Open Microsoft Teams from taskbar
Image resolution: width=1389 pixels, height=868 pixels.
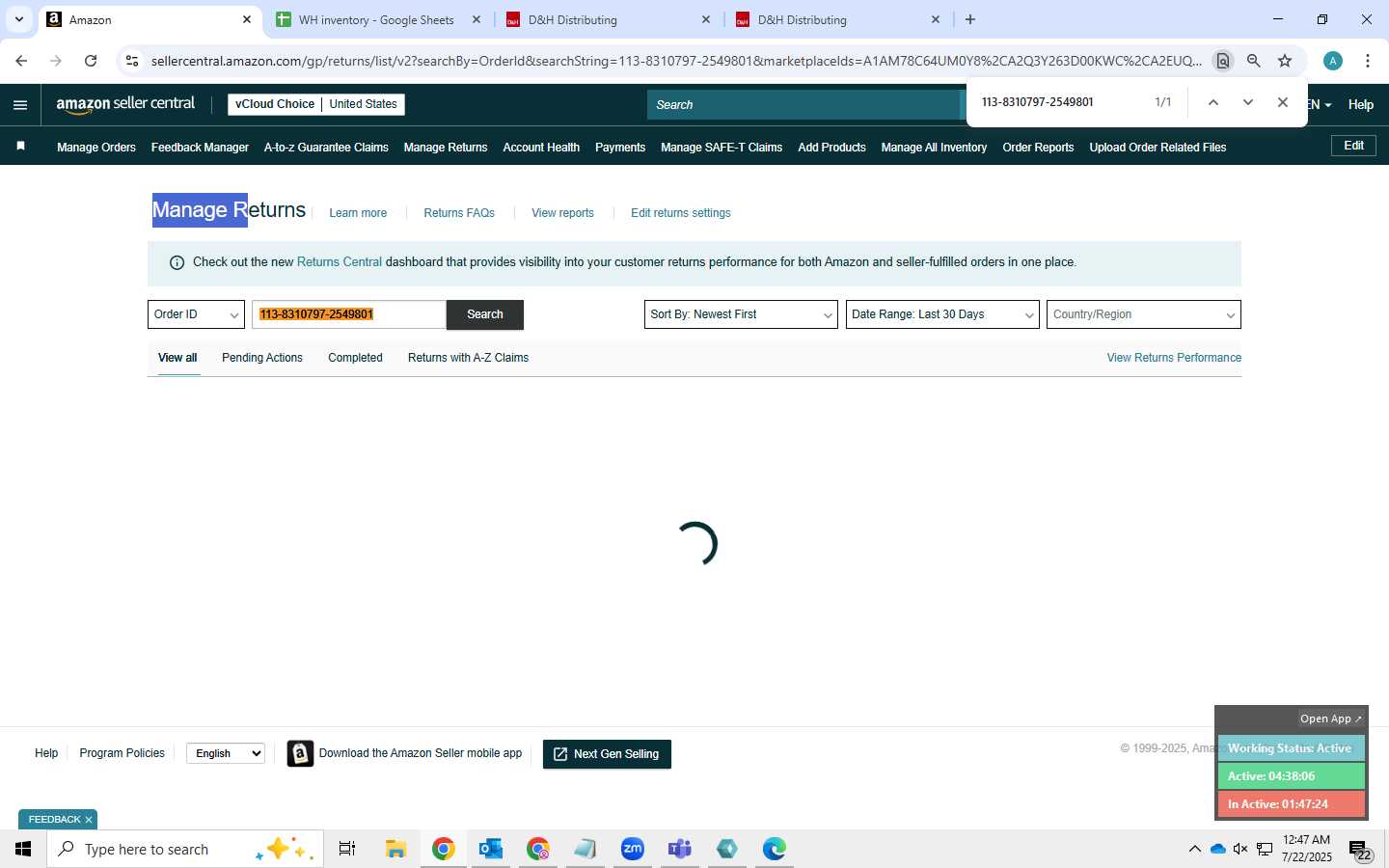680,849
